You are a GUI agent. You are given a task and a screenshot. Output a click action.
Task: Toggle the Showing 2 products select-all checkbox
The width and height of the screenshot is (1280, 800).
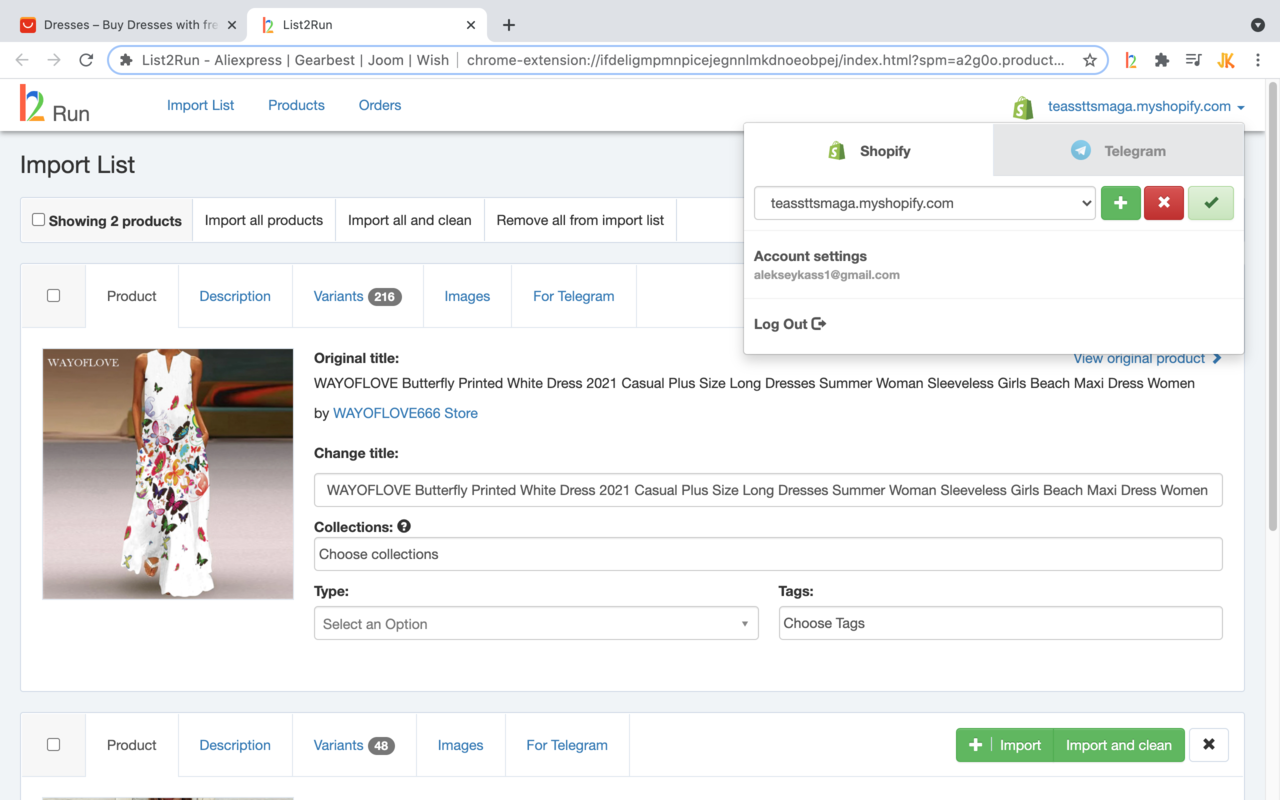38,220
